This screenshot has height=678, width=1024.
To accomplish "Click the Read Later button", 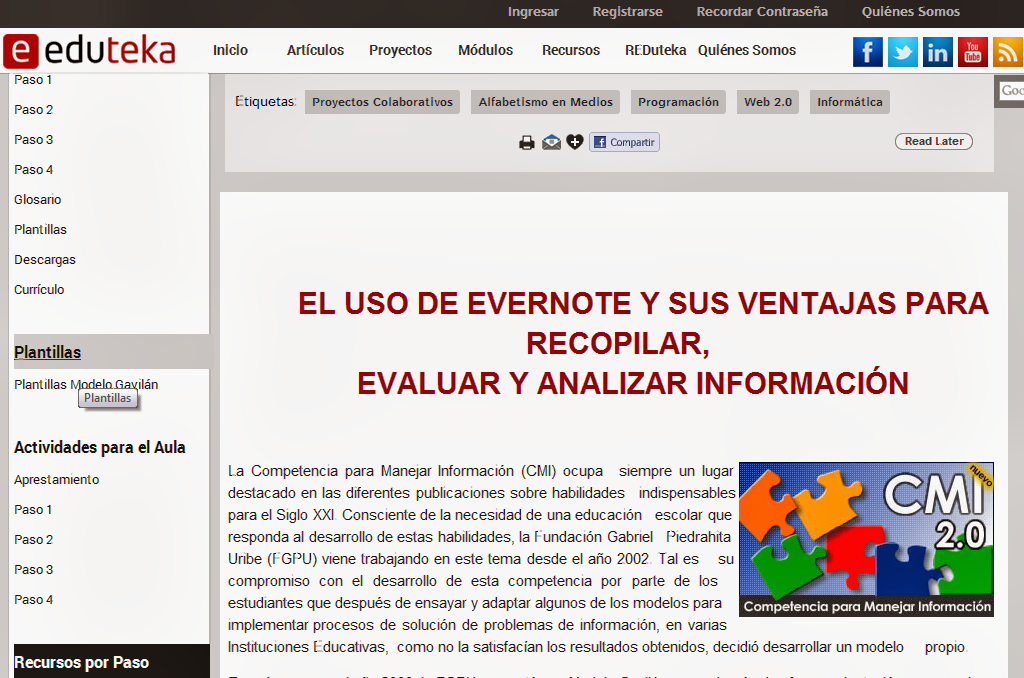I will coord(933,141).
